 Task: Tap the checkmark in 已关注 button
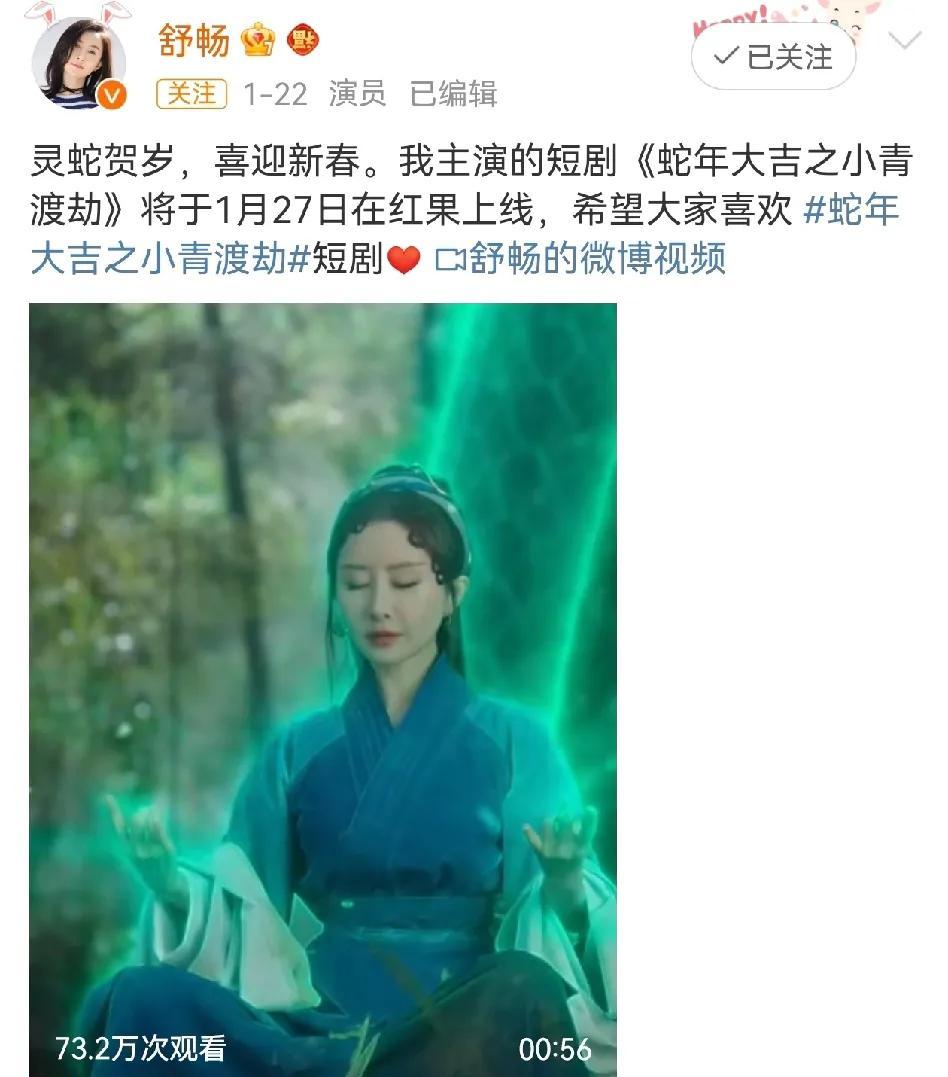(x=726, y=56)
